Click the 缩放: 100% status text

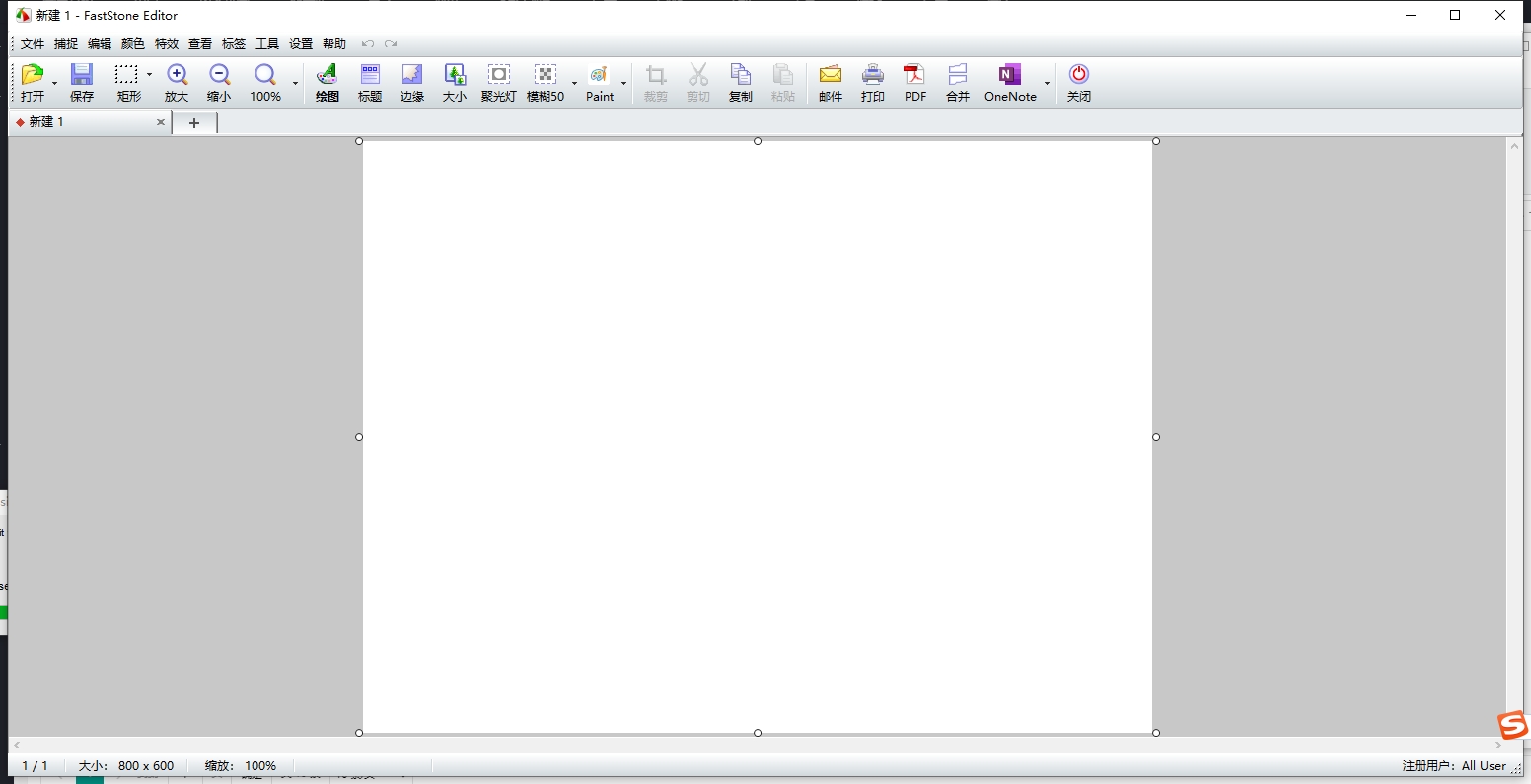(x=241, y=766)
